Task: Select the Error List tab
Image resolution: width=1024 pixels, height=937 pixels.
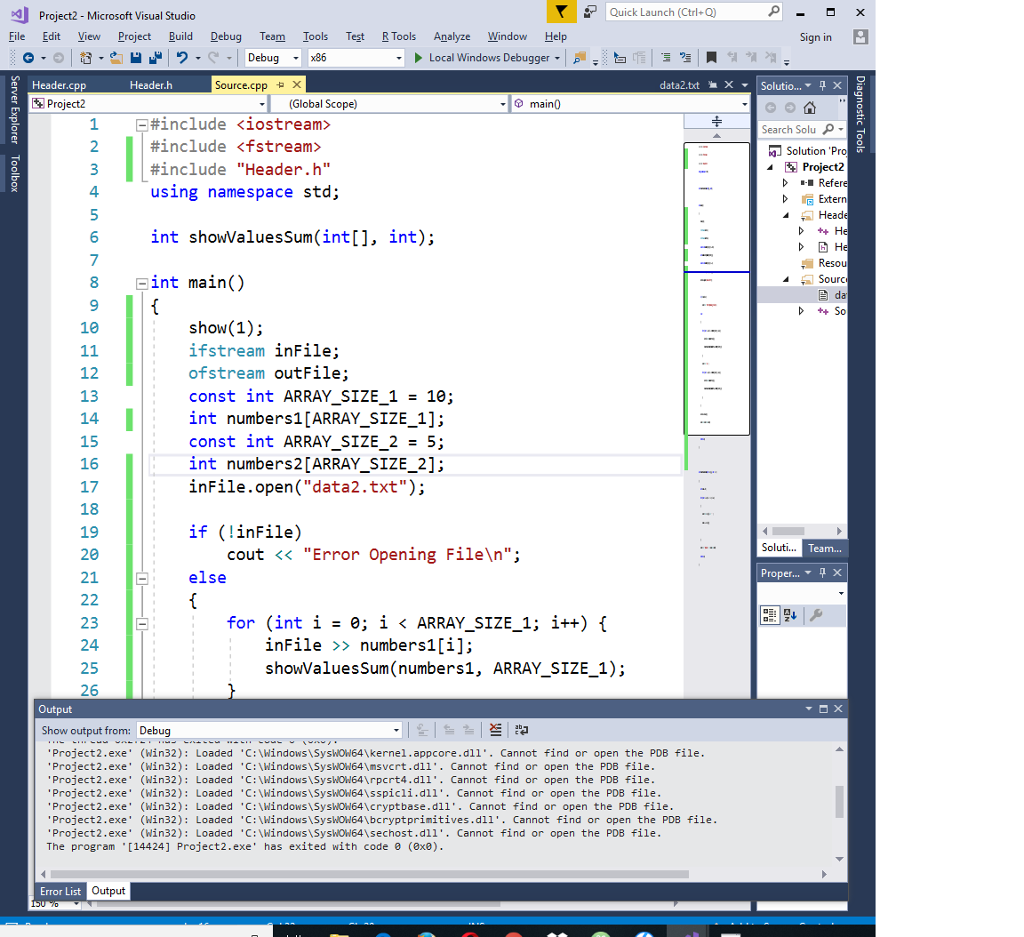Action: [59, 891]
